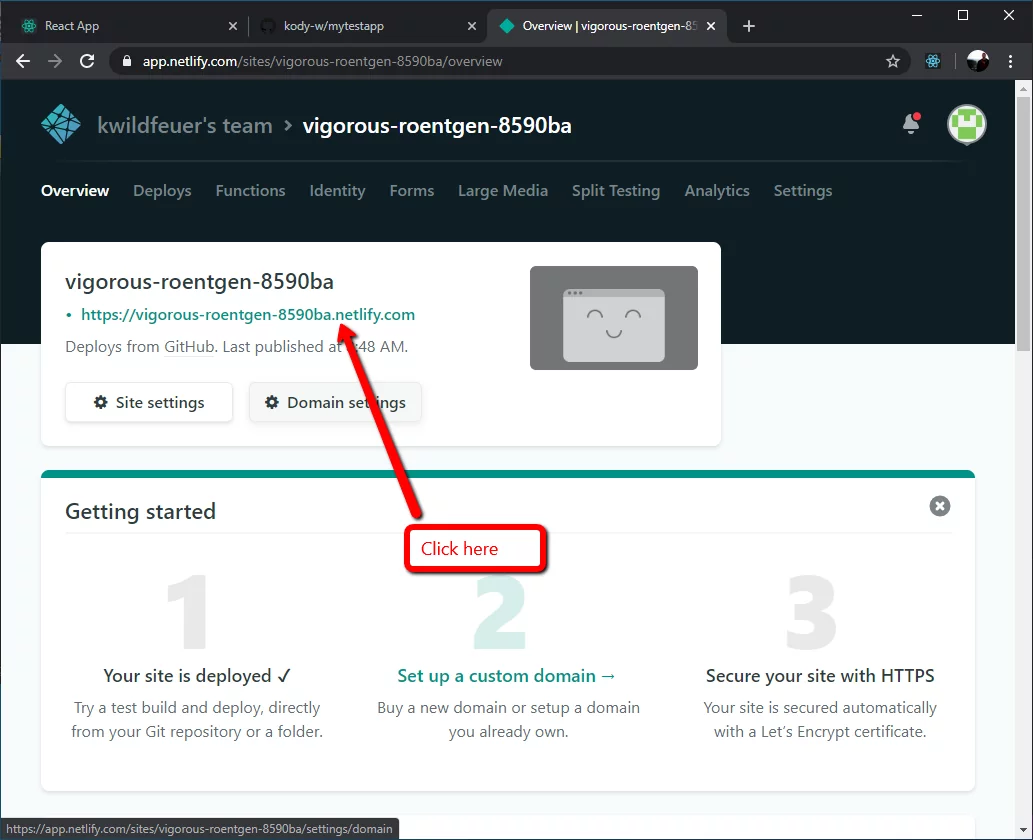The image size is (1033, 840).
Task: Go to kwildfeuer's team breadcrumb
Action: [184, 125]
